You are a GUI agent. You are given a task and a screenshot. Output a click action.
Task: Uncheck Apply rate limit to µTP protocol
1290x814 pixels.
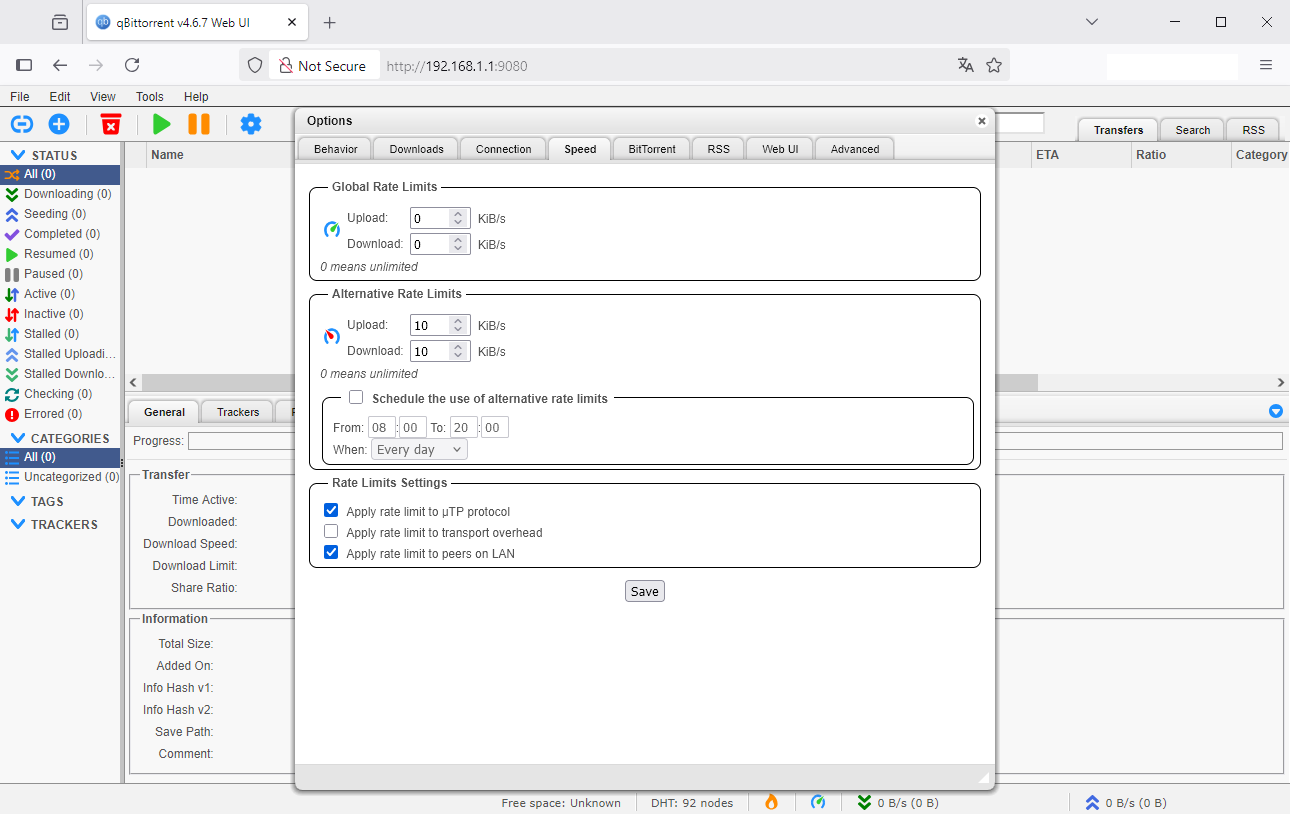[331, 511]
